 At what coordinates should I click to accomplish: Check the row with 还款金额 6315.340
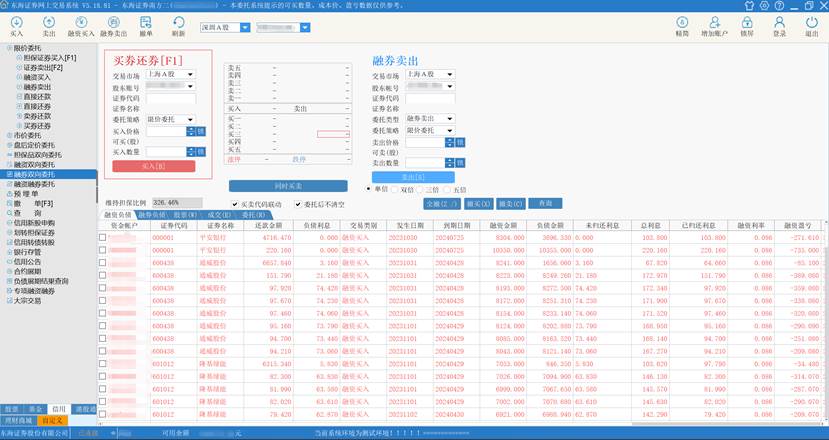tap(103, 364)
